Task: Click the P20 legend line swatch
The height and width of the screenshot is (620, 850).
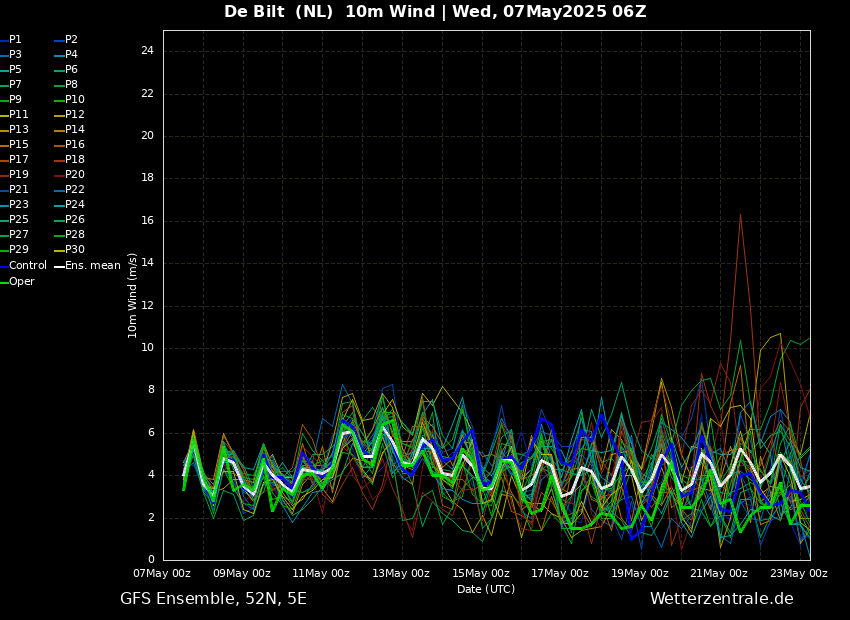Action: click(x=58, y=175)
